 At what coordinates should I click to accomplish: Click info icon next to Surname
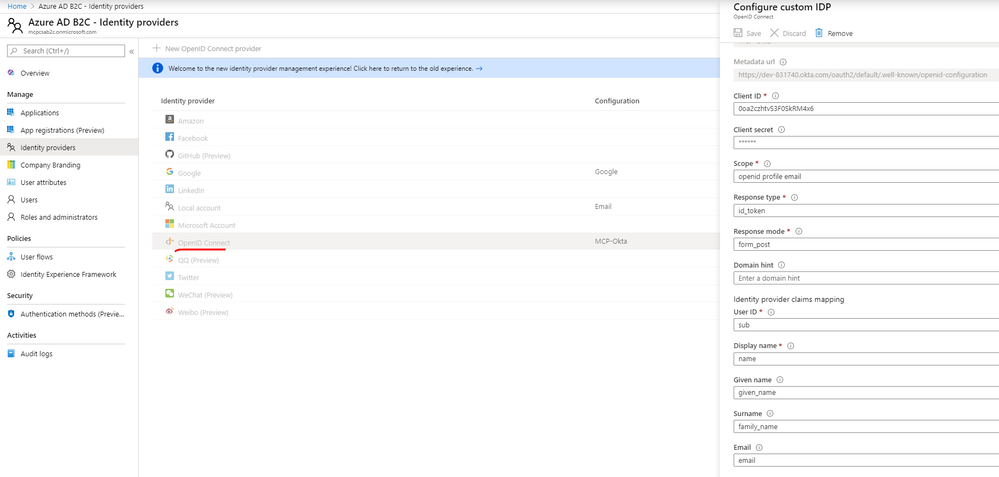click(x=770, y=413)
